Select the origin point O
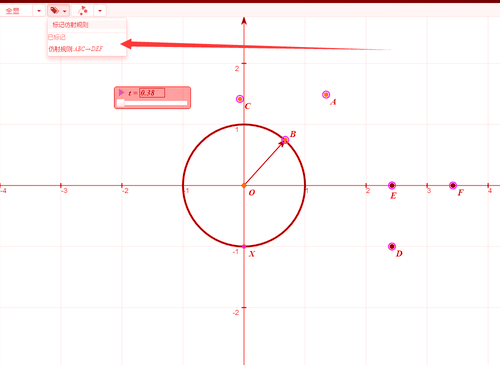Viewport: 500px width, 365px height. [x=244, y=185]
